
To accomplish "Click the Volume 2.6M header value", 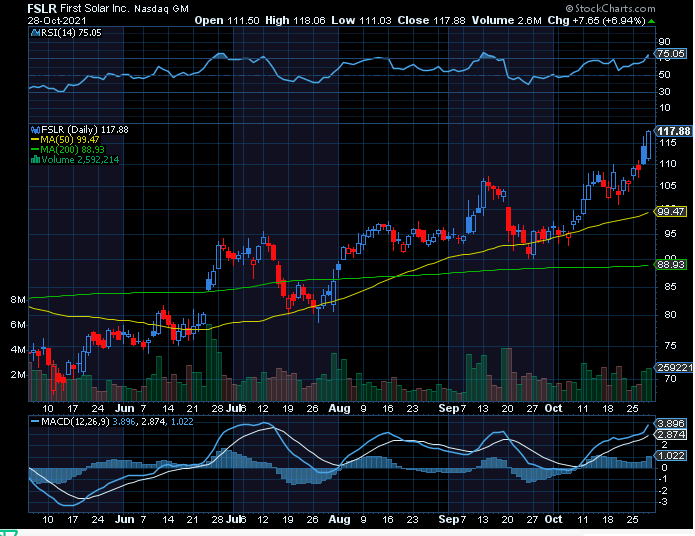I will pyautogui.click(x=506, y=20).
